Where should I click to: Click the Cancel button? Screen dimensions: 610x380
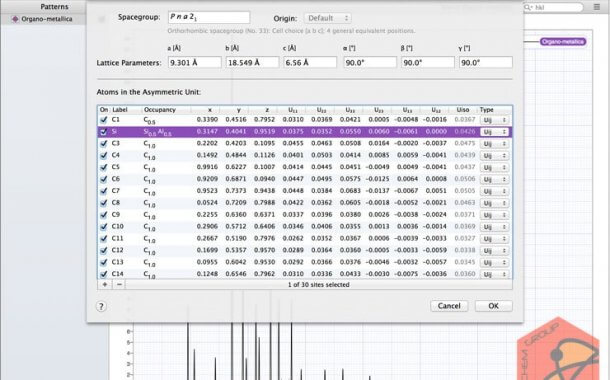click(449, 306)
